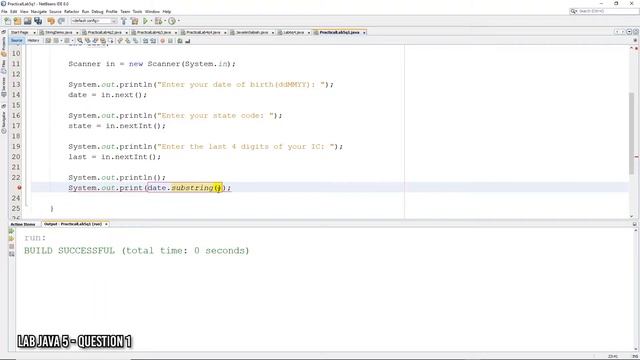Image resolution: width=640 pixels, height=360 pixels.
Task: Click the Build Project hammer icon
Action: [x=124, y=21]
